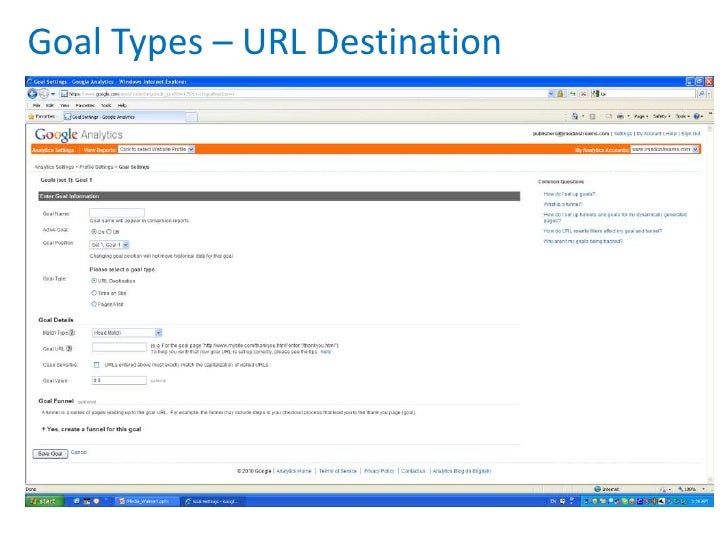728x546 pixels.
Task: Open the Tools dropdown in command bar
Action: pos(682,116)
